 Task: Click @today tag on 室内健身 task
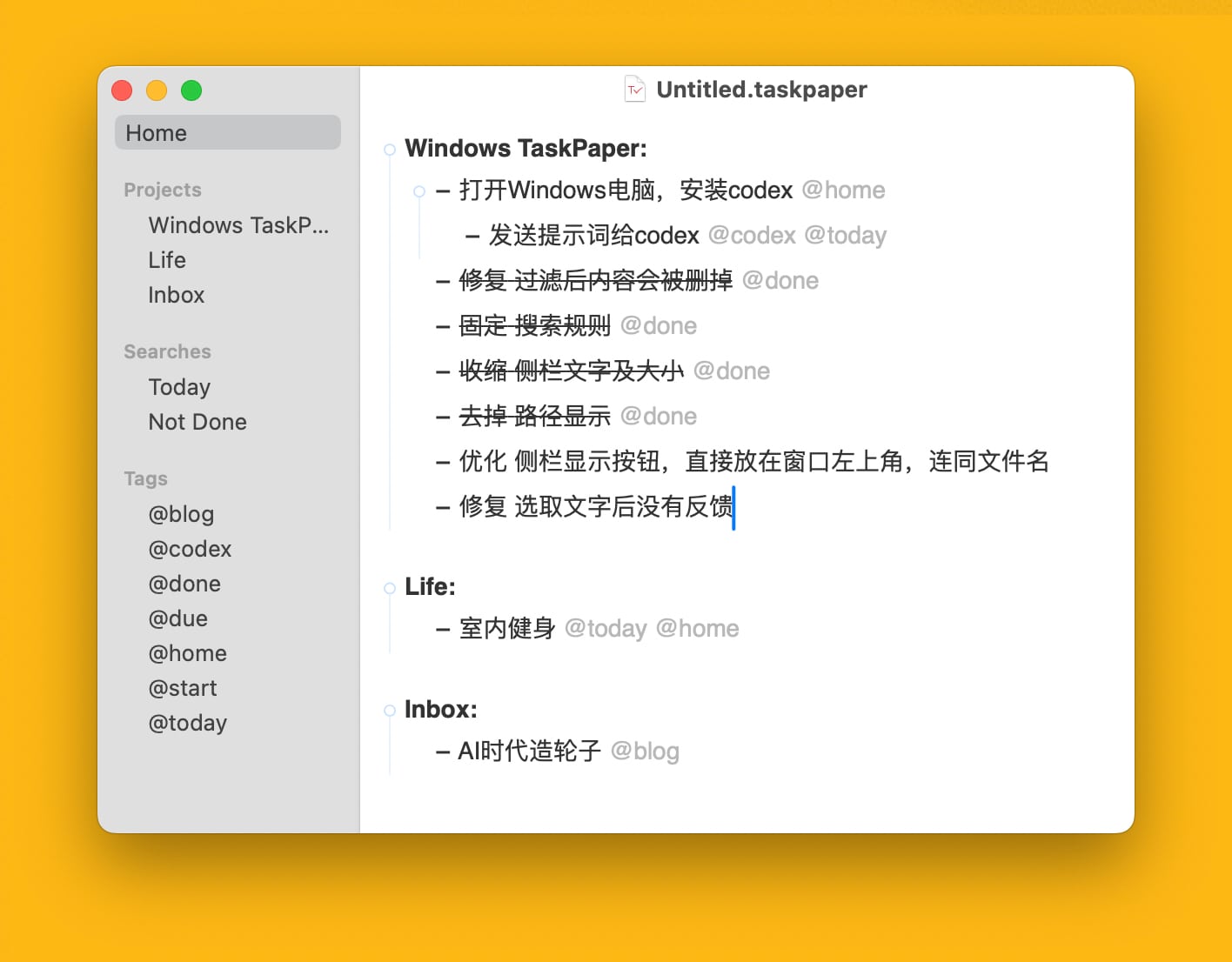coord(606,629)
